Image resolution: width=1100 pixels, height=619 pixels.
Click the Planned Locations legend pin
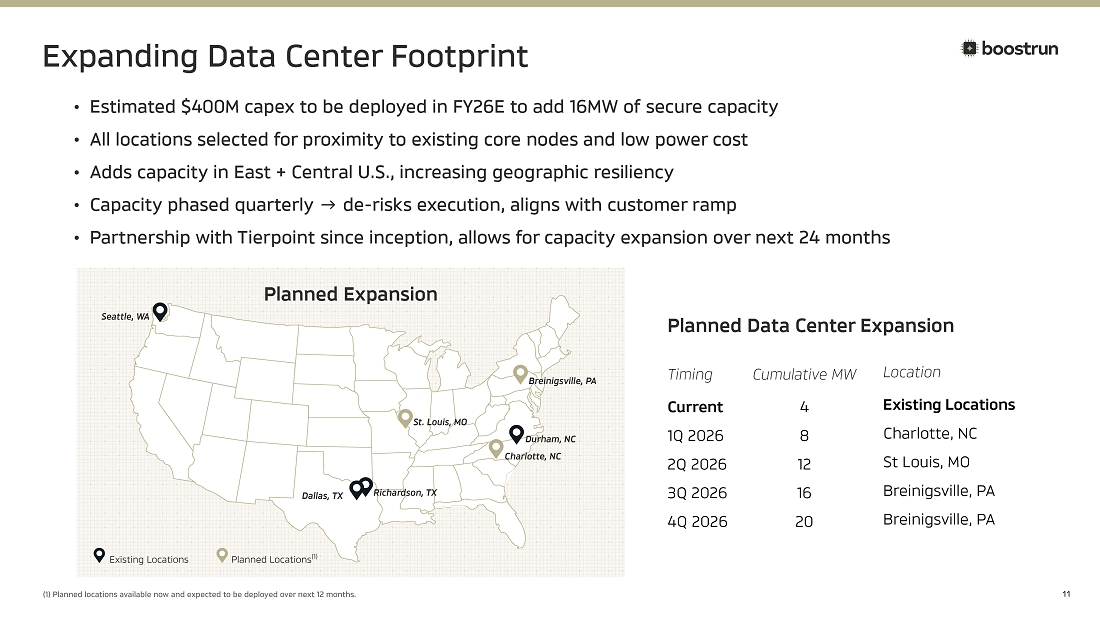tap(222, 555)
